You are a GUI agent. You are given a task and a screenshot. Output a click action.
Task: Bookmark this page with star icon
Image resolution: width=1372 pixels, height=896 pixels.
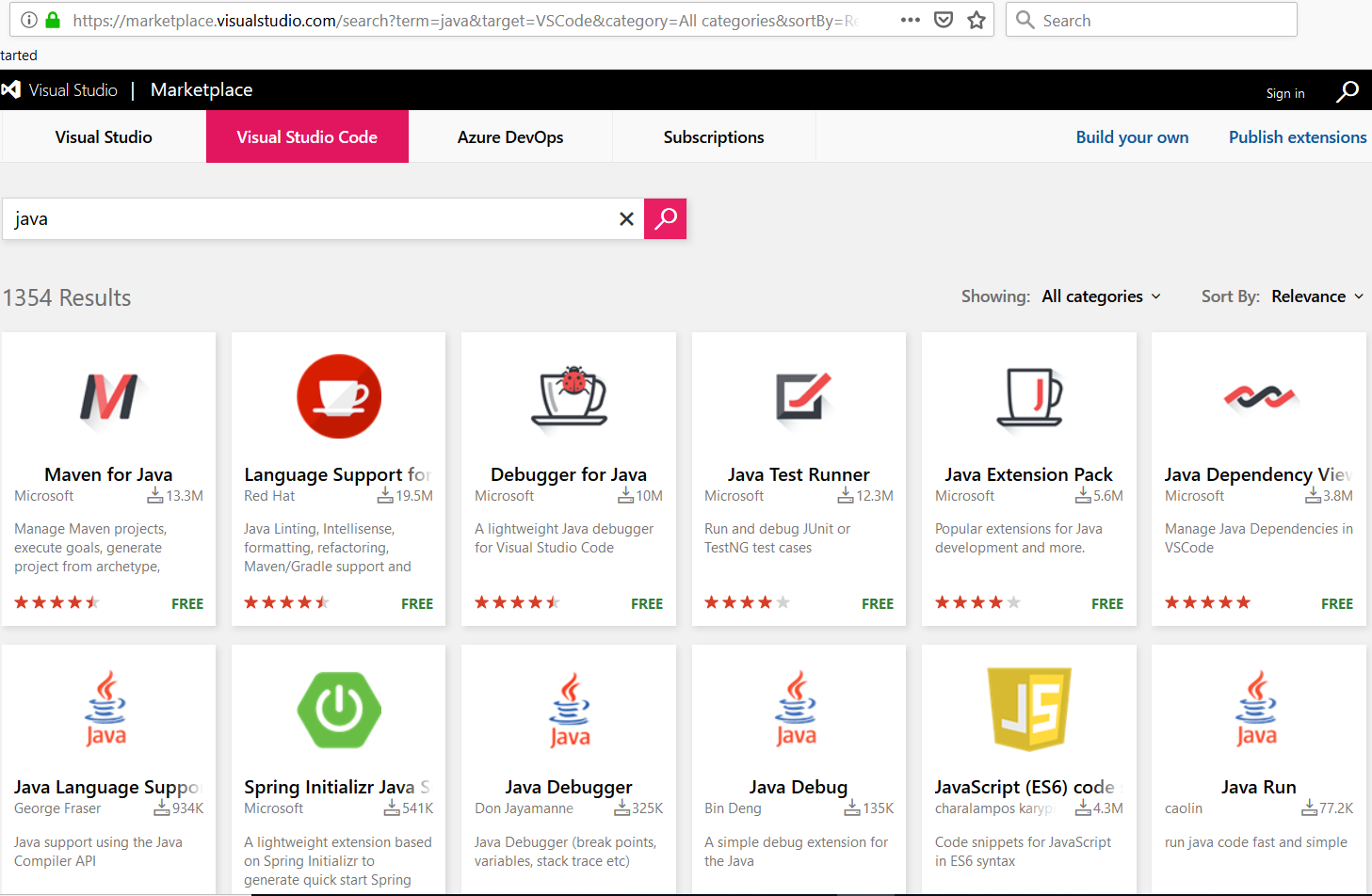977,20
